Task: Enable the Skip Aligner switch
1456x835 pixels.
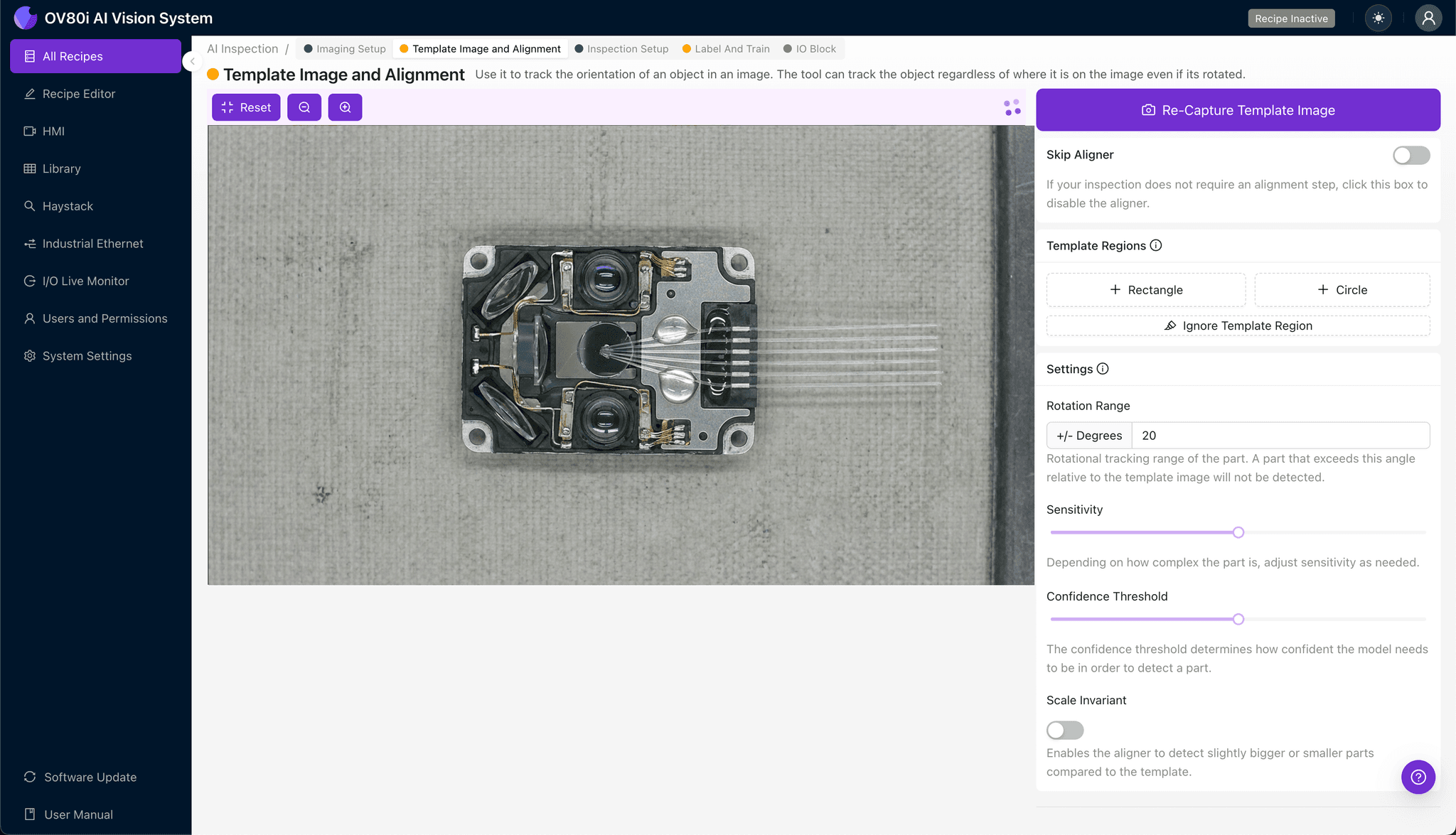Action: click(x=1410, y=155)
